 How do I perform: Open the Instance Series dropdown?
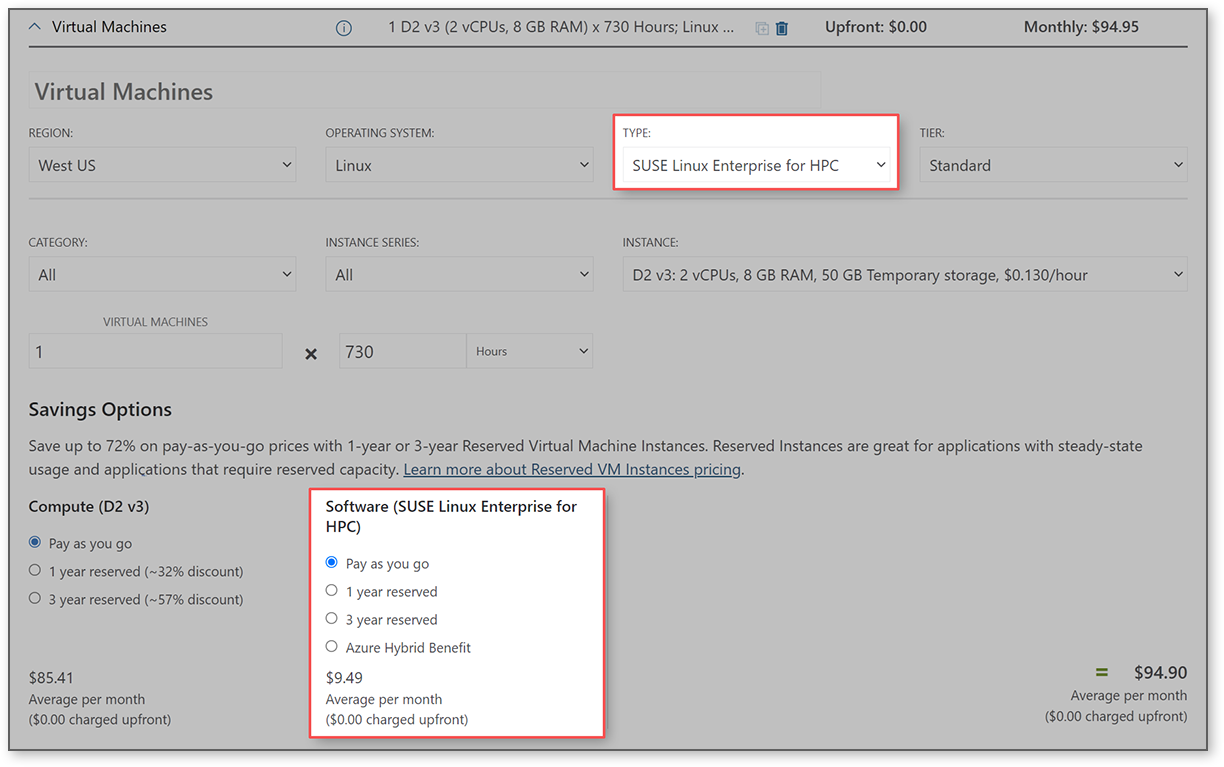pyautogui.click(x=459, y=274)
